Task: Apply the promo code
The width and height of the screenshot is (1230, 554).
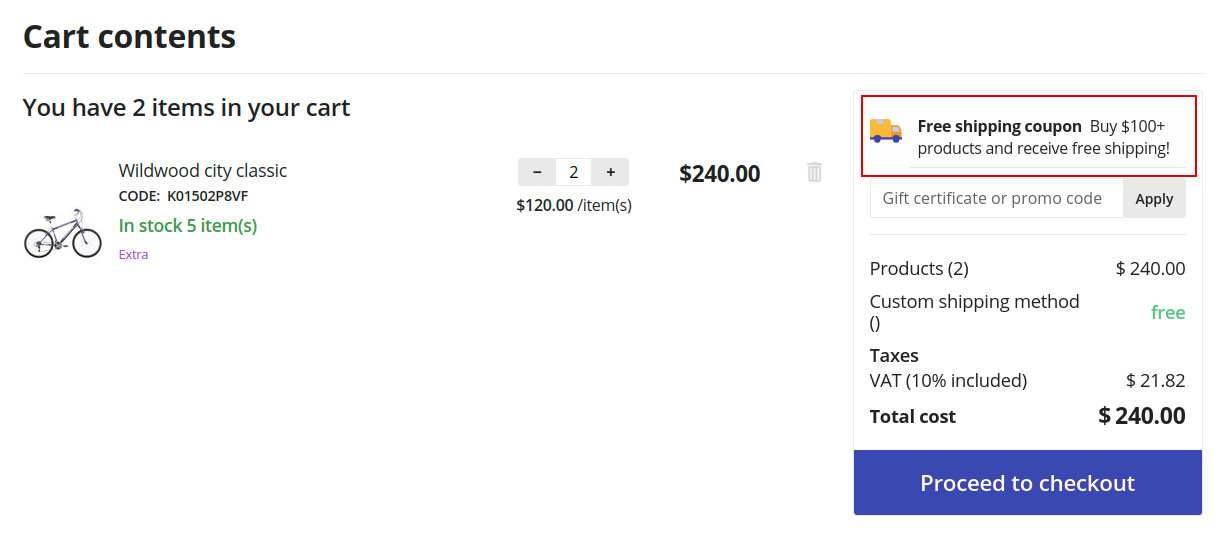Action: coord(1154,198)
